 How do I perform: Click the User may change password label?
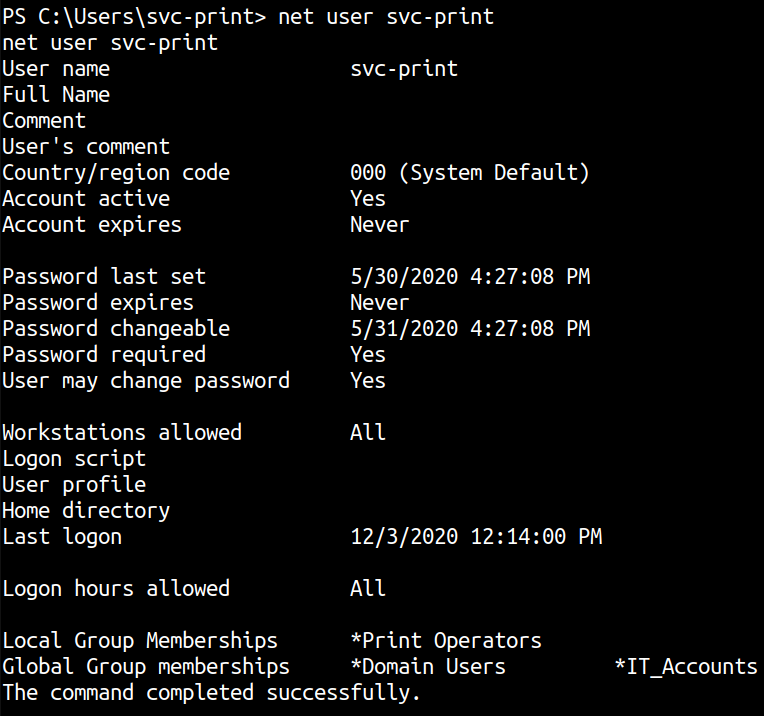pos(146,381)
